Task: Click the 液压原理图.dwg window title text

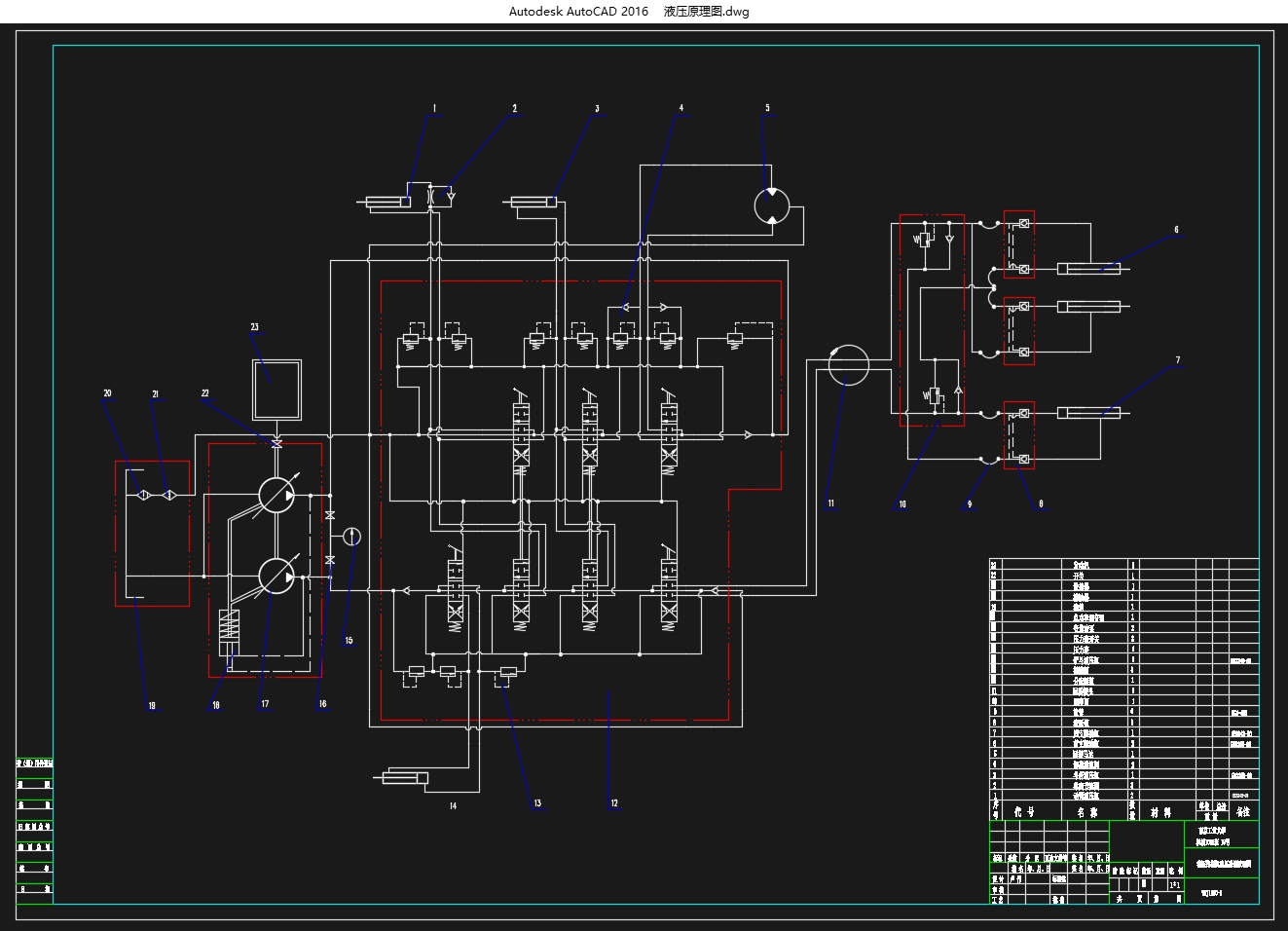Action: pyautogui.click(x=707, y=12)
